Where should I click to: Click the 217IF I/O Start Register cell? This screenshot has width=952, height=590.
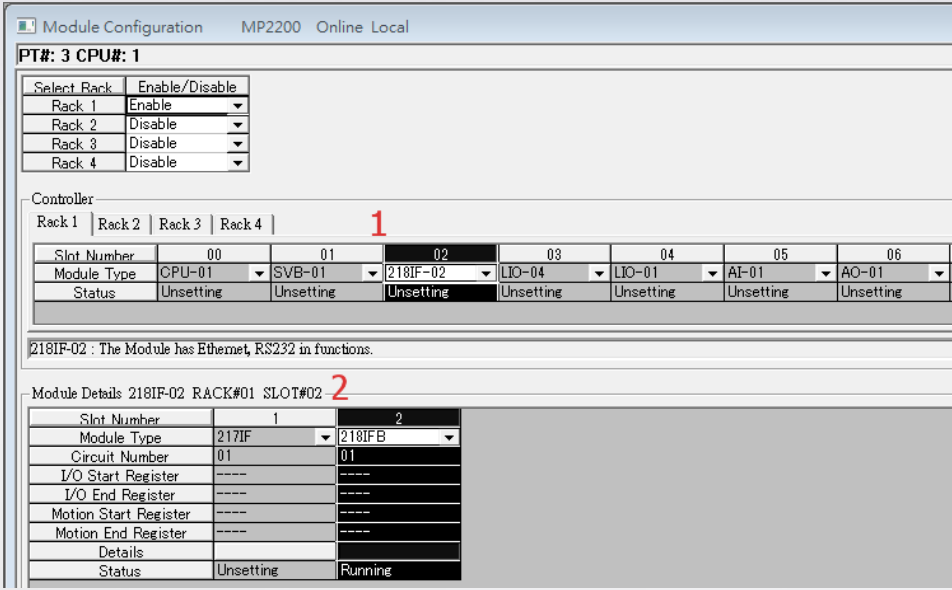tap(275, 475)
